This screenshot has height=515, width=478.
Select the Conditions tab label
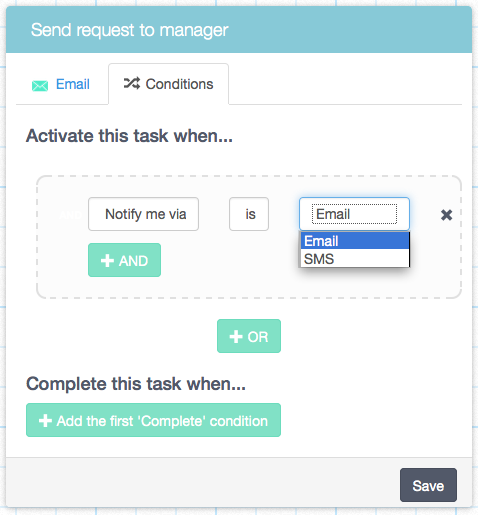tap(179, 84)
